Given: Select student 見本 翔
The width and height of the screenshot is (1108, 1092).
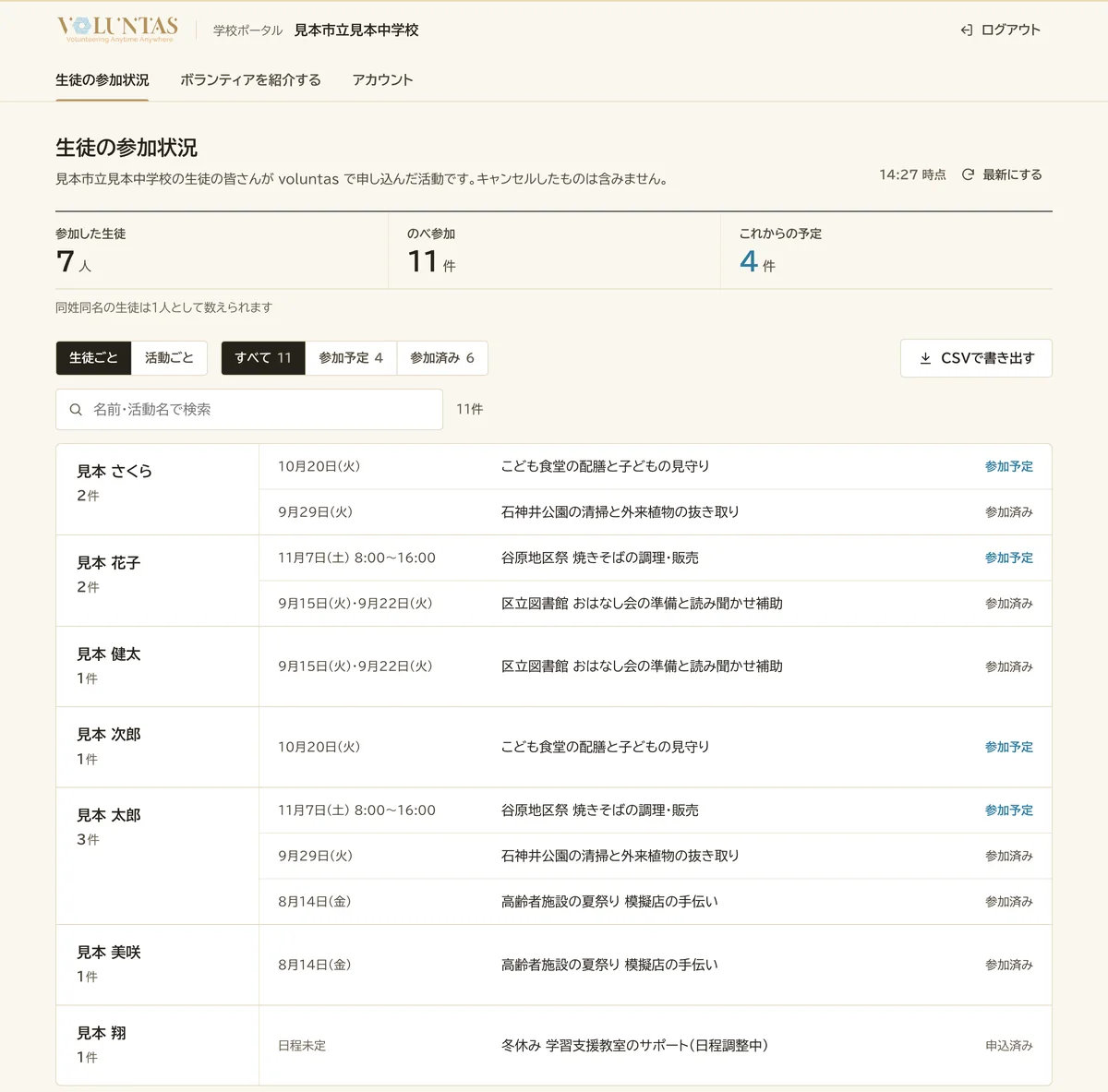Looking at the screenshot, I should (102, 1033).
